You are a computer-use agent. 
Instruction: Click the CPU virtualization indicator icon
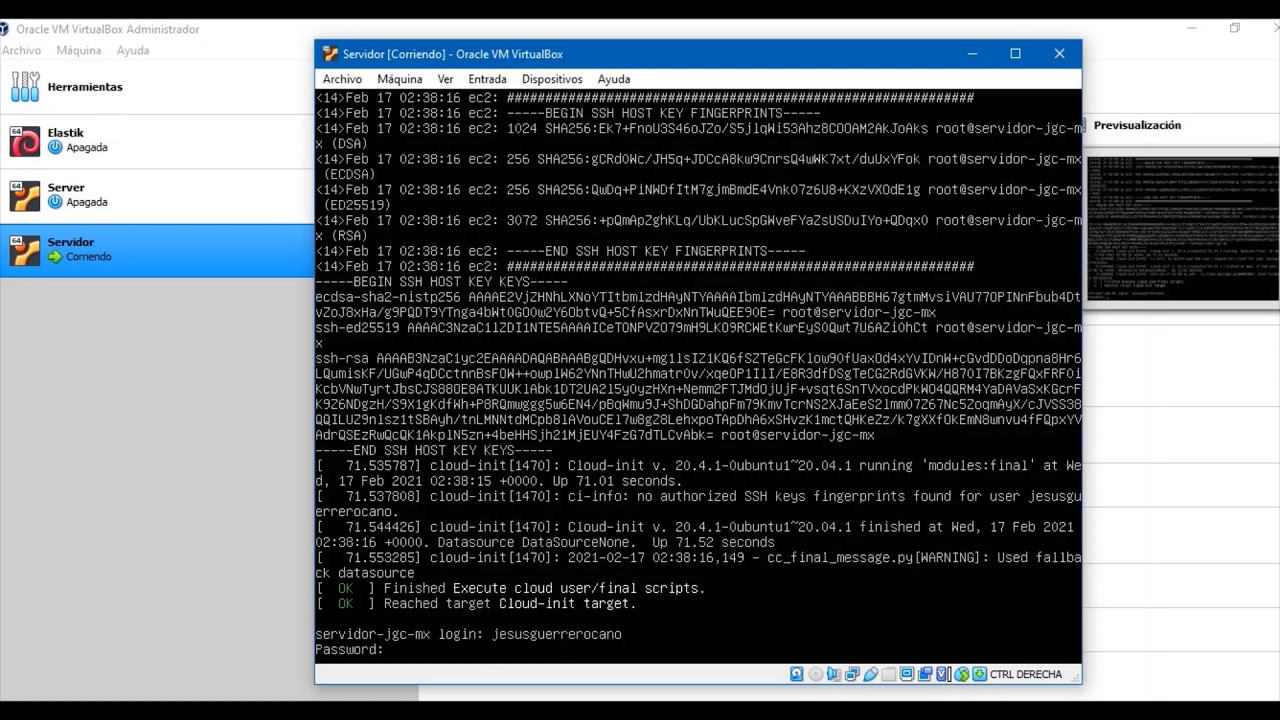click(x=943, y=675)
